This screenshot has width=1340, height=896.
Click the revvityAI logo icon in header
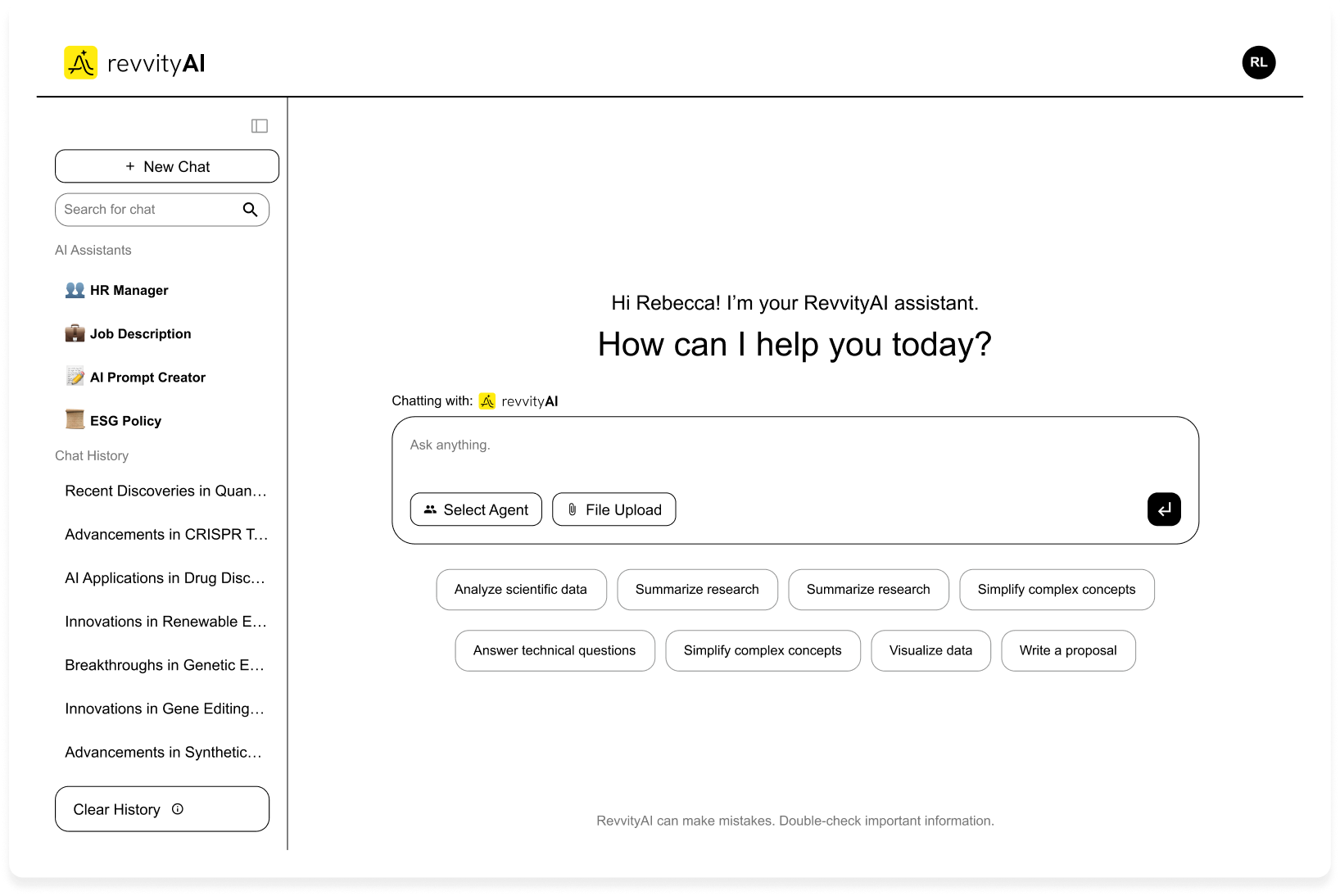(81, 63)
